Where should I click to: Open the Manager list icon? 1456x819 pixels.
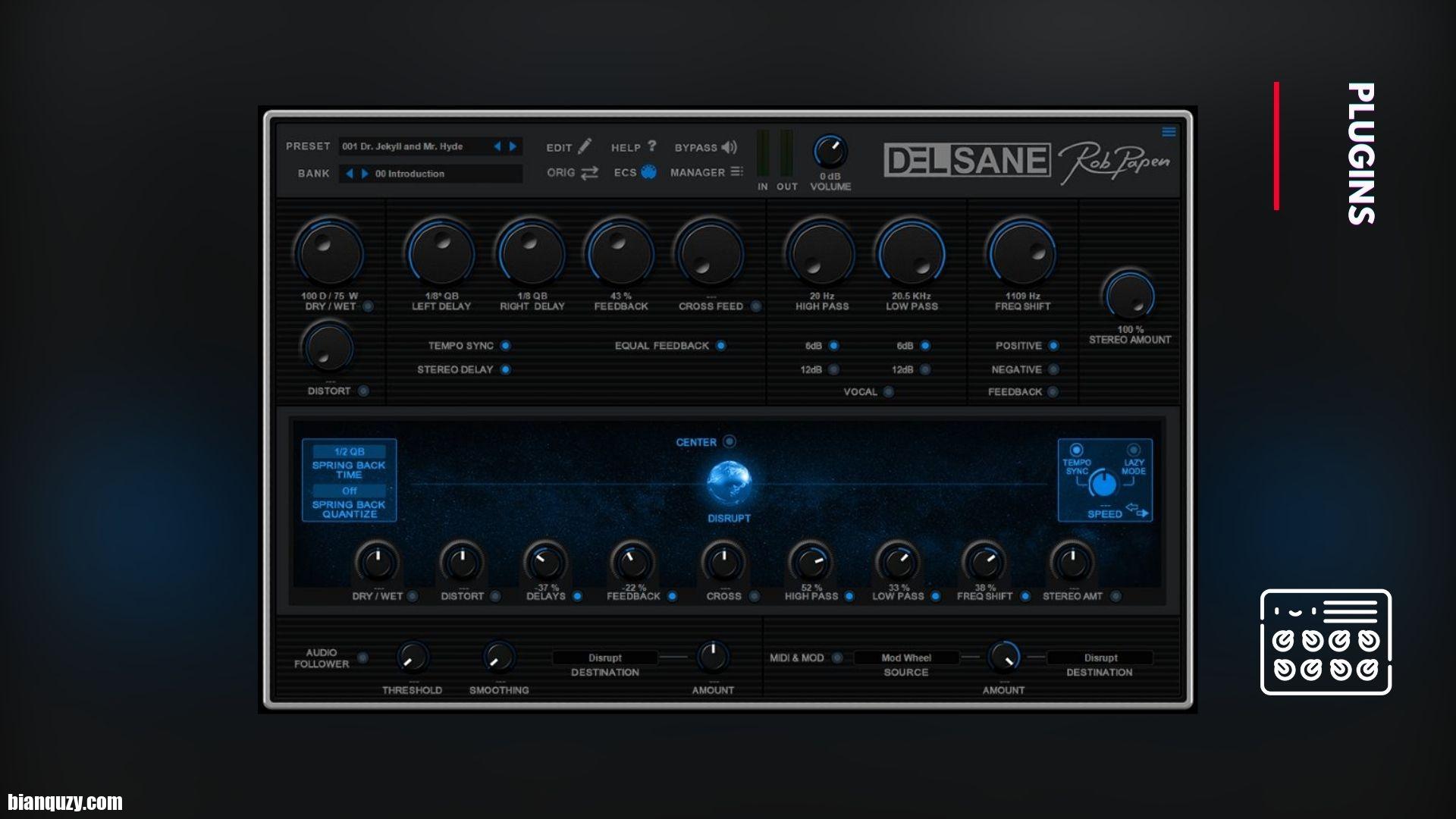tap(736, 172)
